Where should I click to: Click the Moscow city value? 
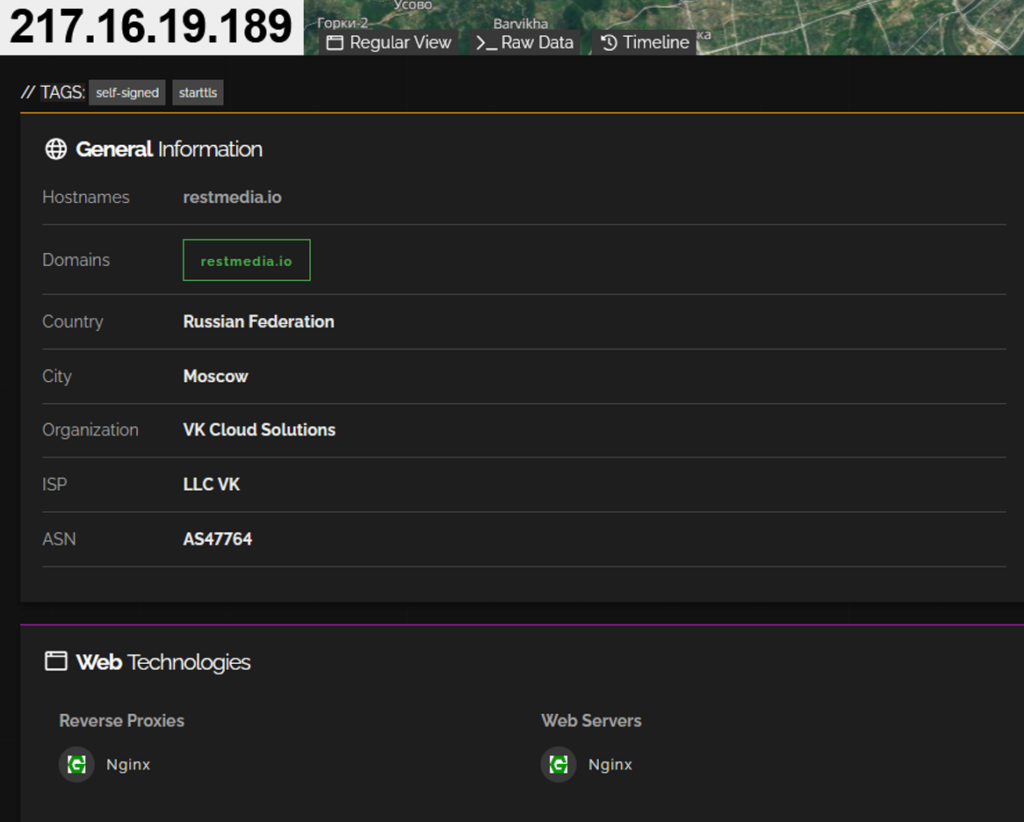pyautogui.click(x=215, y=377)
